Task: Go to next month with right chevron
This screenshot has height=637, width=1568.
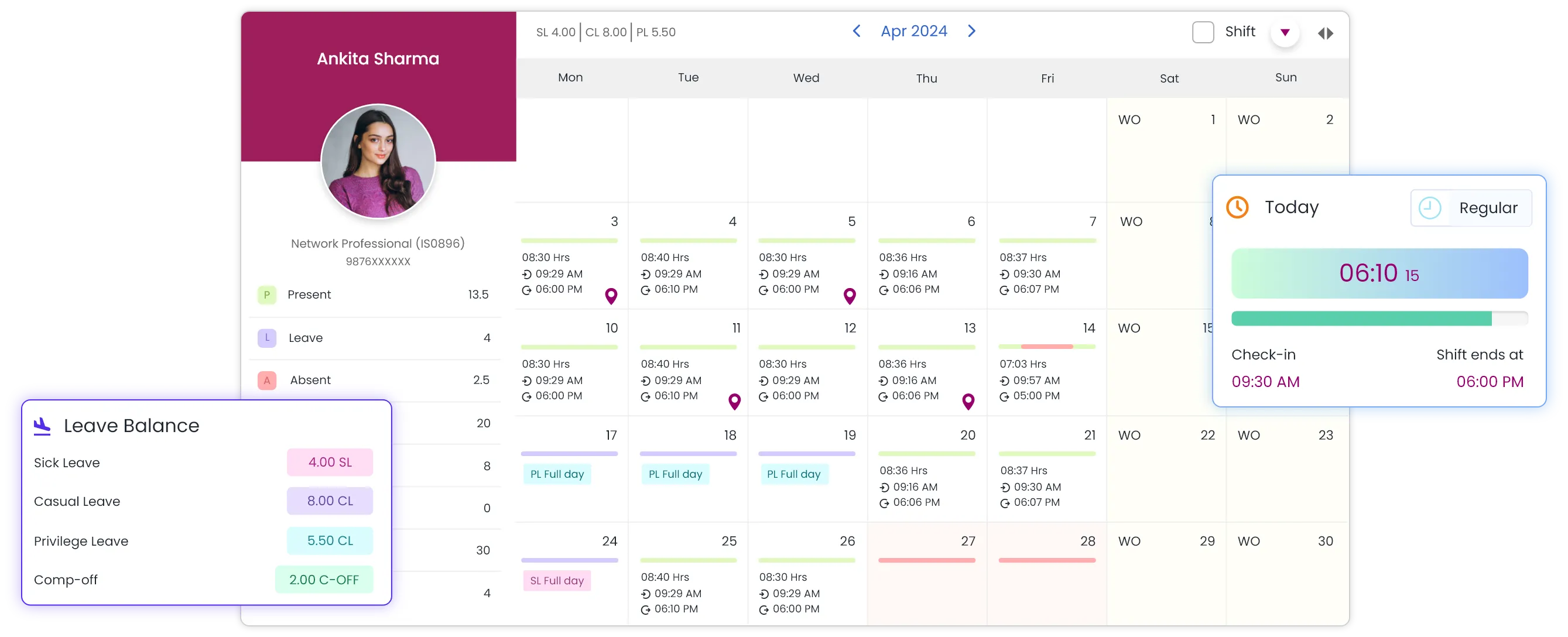Action: point(971,31)
